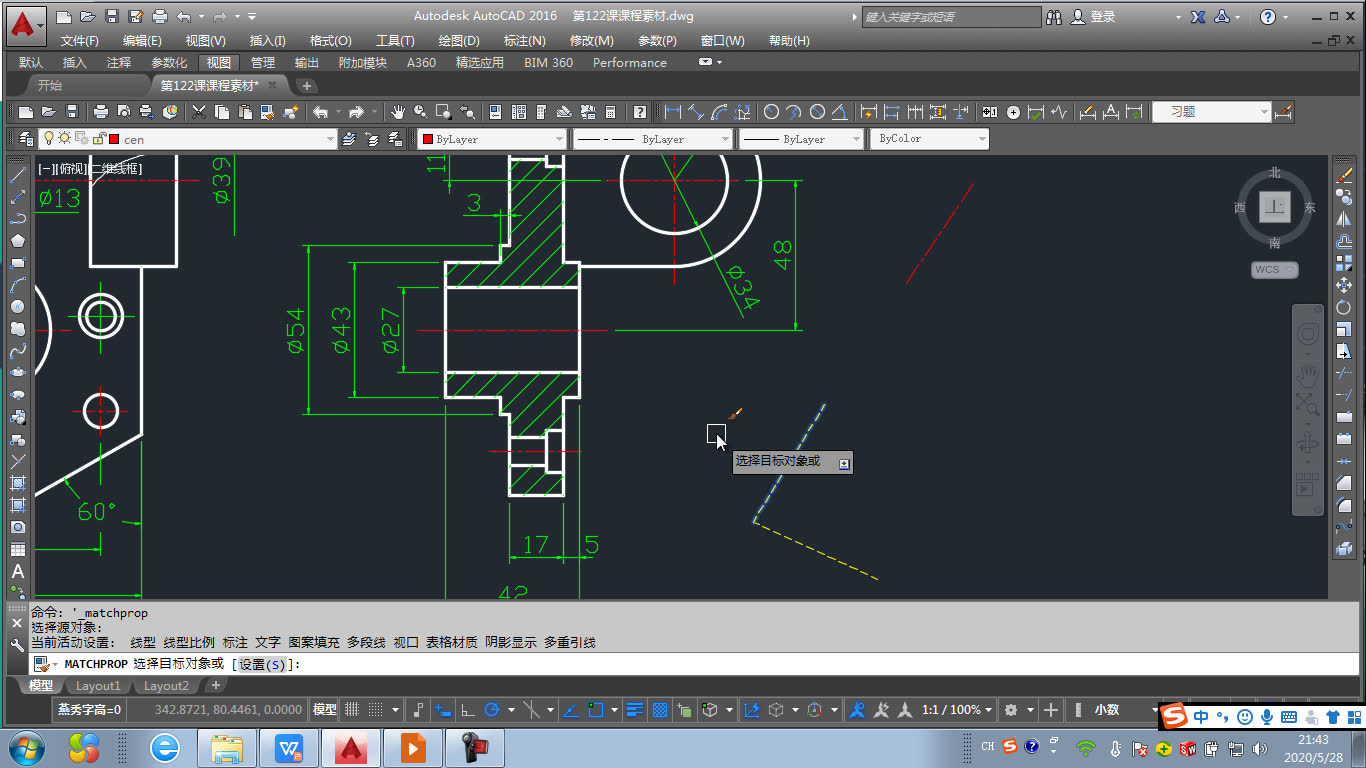
Task: Add a new drawing tab with plus button
Action: pos(307,86)
